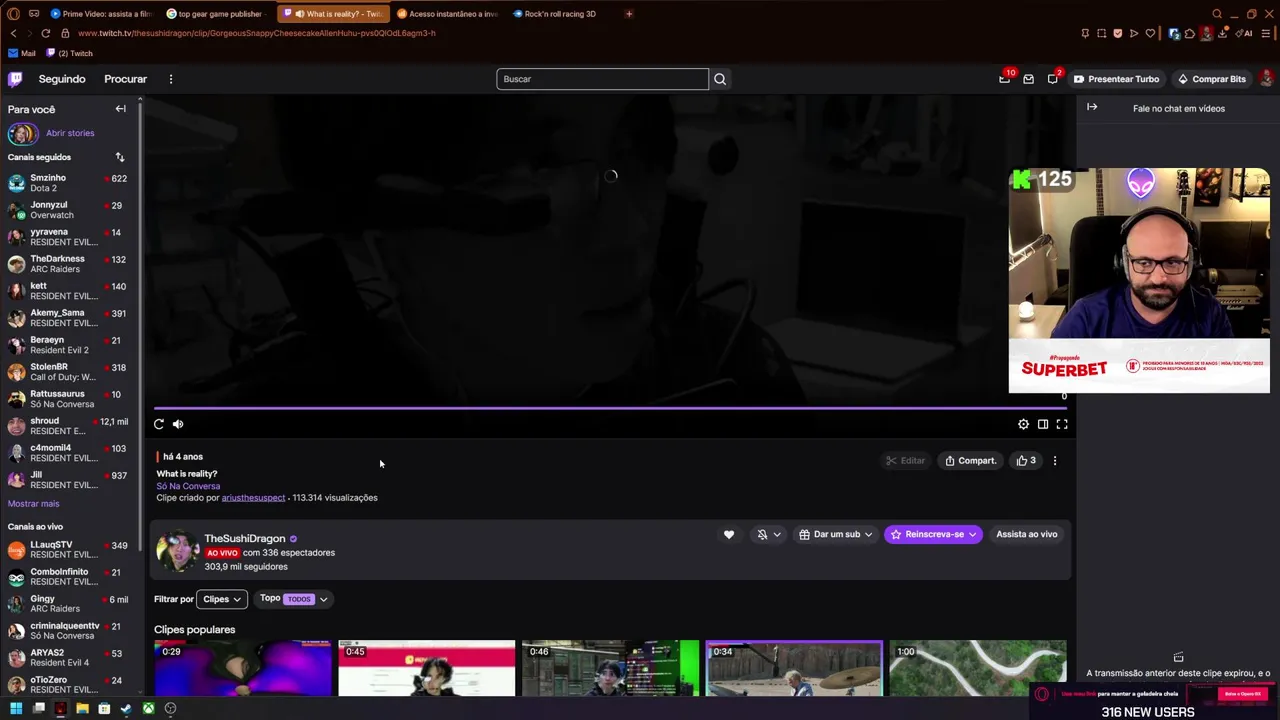
Task: Open the whispers chat bubble with badge 2
Action: click(1053, 79)
